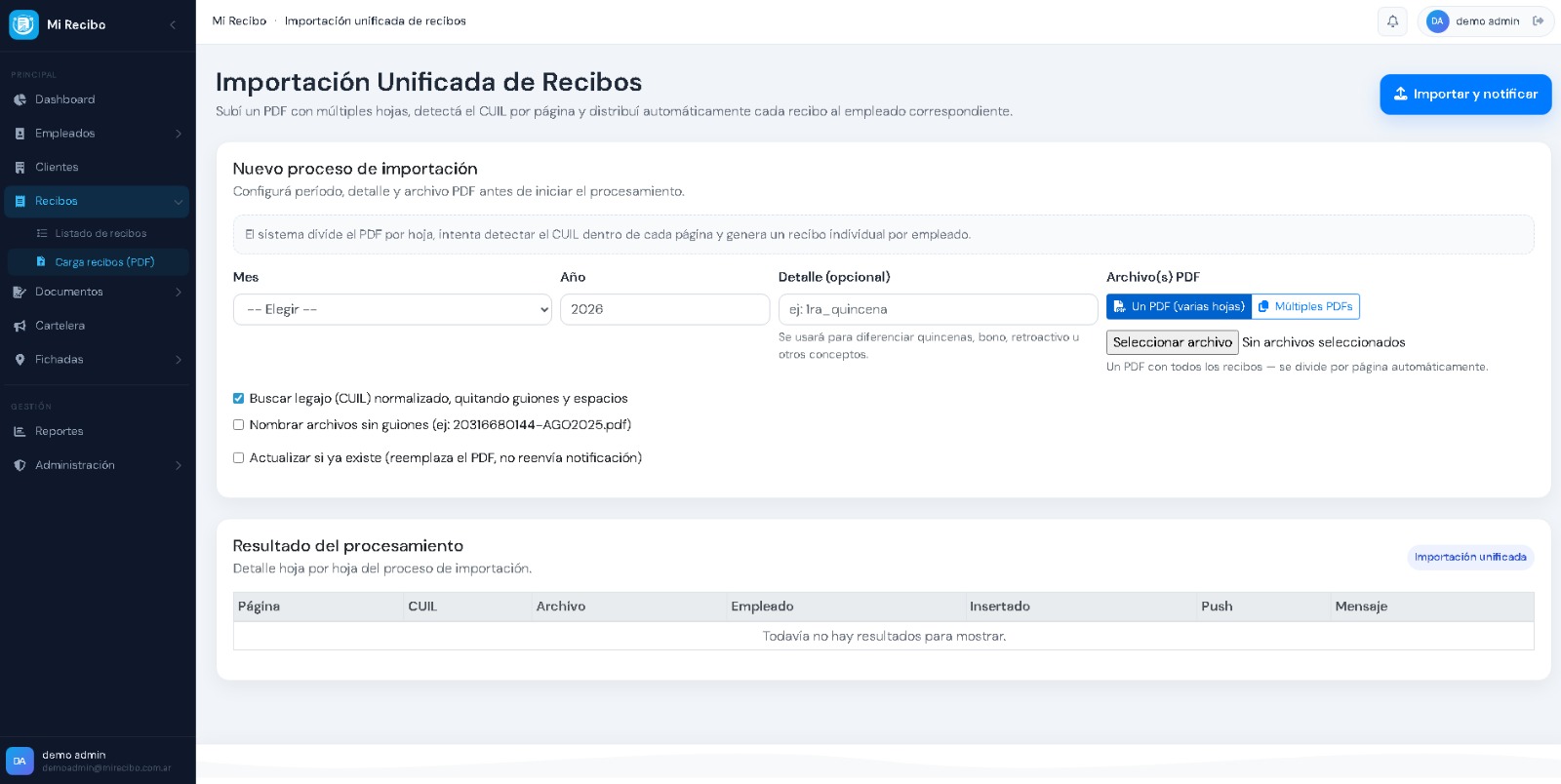The height and width of the screenshot is (784, 1561).
Task: Collapse the sidebar with the arrow
Action: (173, 24)
